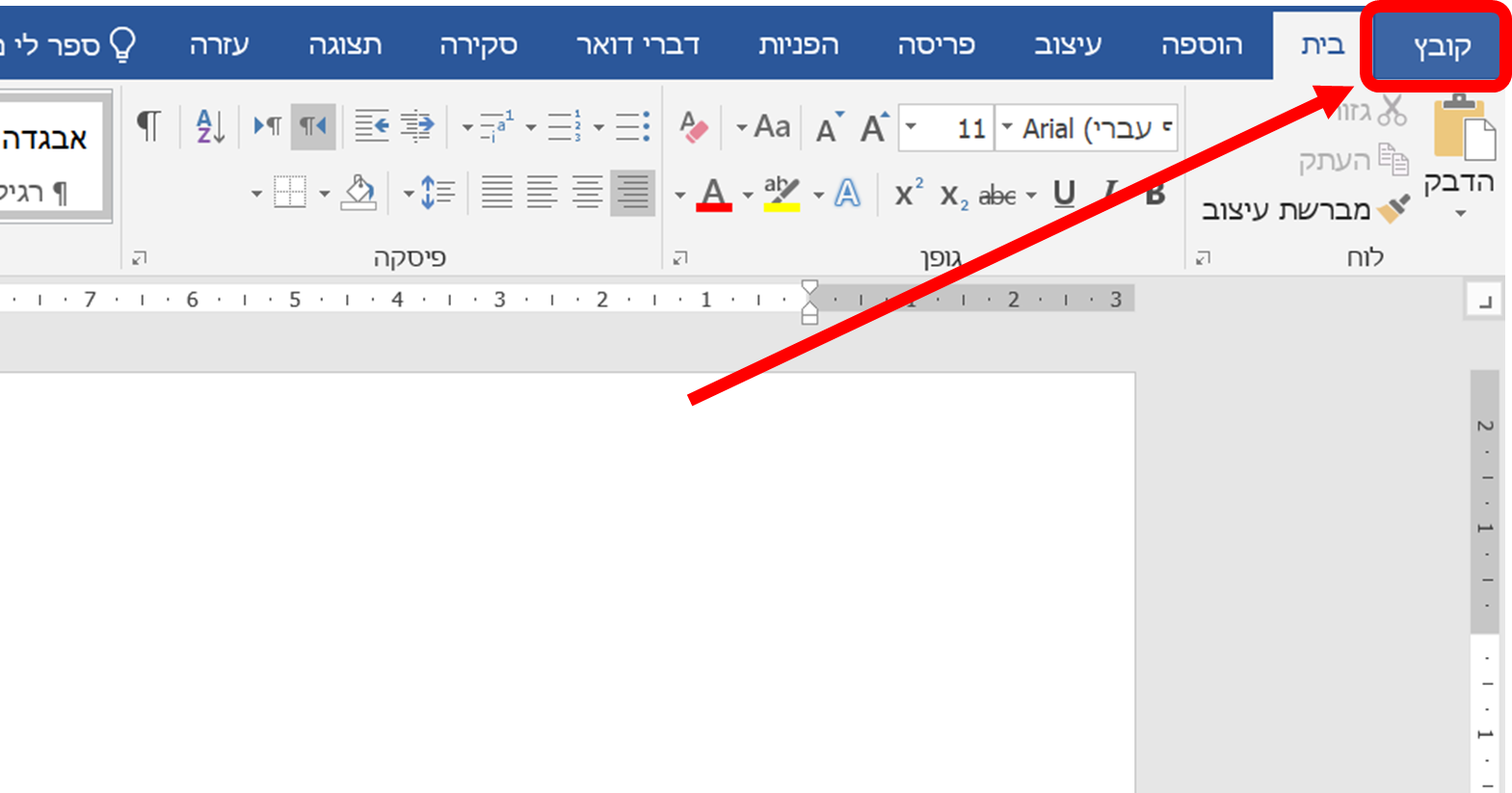The width and height of the screenshot is (1512, 793).
Task: Open the Paste options dropdown arrow
Action: 1461,214
